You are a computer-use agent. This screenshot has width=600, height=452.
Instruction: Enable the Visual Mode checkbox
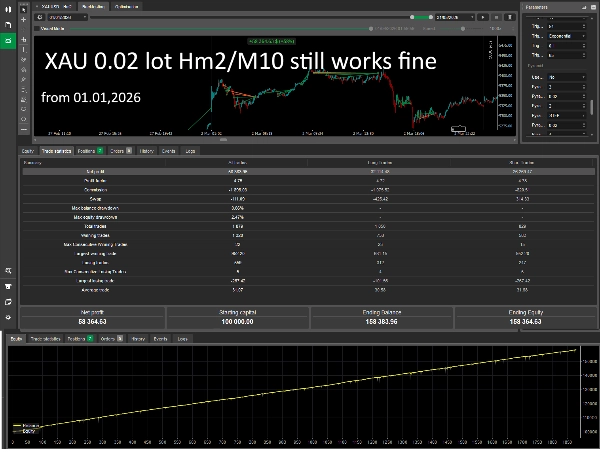[37, 29]
